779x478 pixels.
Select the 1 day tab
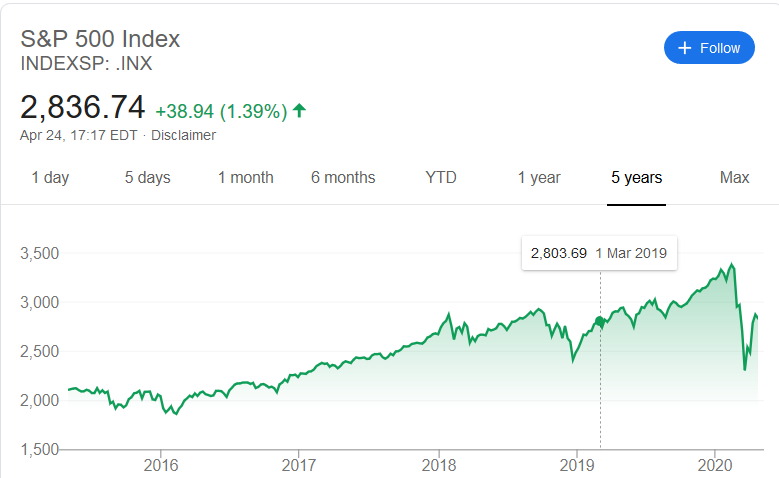click(x=50, y=178)
